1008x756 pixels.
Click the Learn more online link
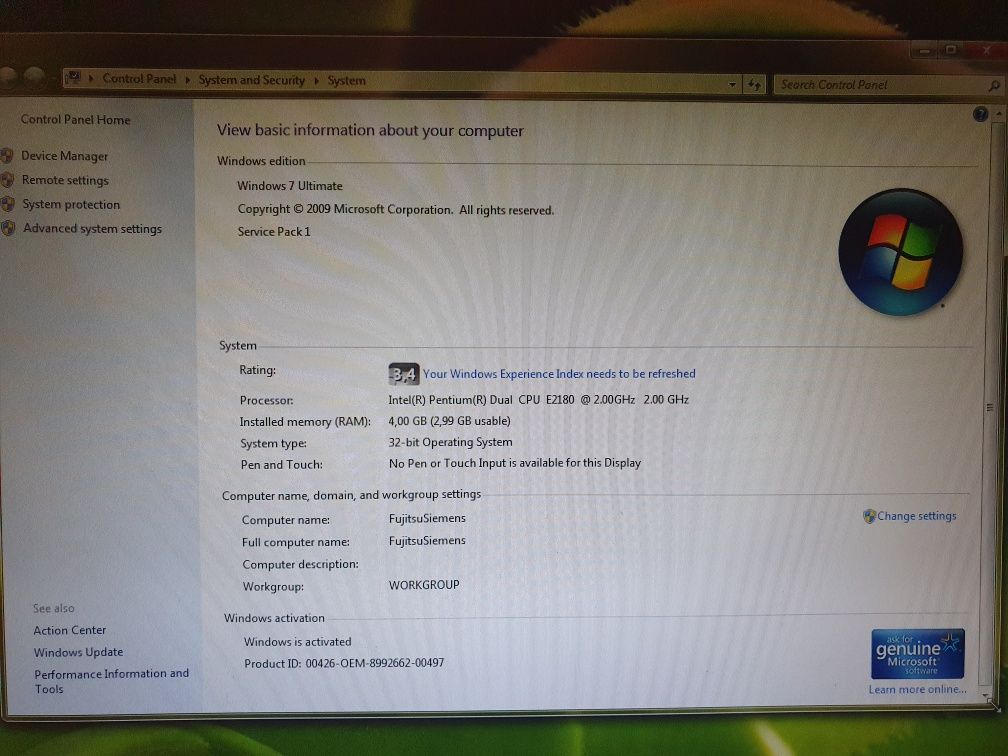pos(917,689)
